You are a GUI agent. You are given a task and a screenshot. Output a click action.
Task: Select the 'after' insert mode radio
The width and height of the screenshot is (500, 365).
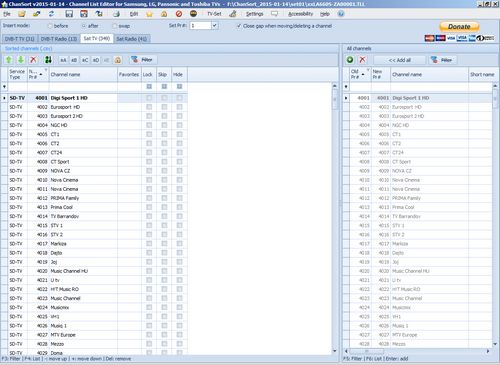[84, 26]
